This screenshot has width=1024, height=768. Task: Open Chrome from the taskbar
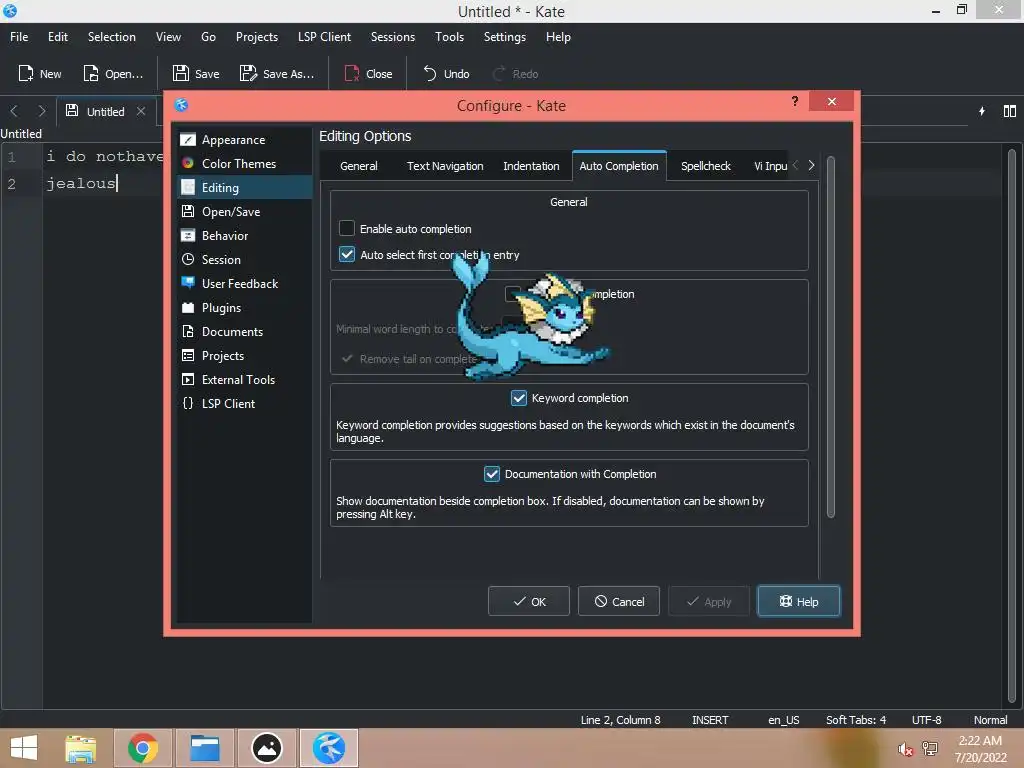142,748
